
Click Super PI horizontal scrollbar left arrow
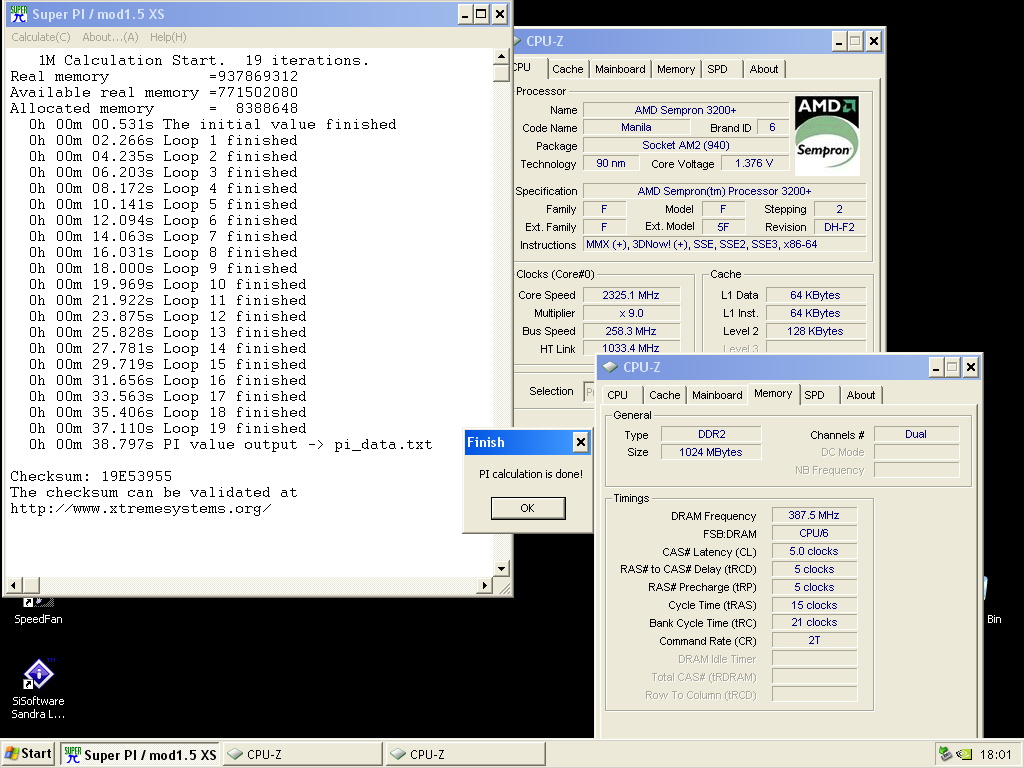coord(13,585)
